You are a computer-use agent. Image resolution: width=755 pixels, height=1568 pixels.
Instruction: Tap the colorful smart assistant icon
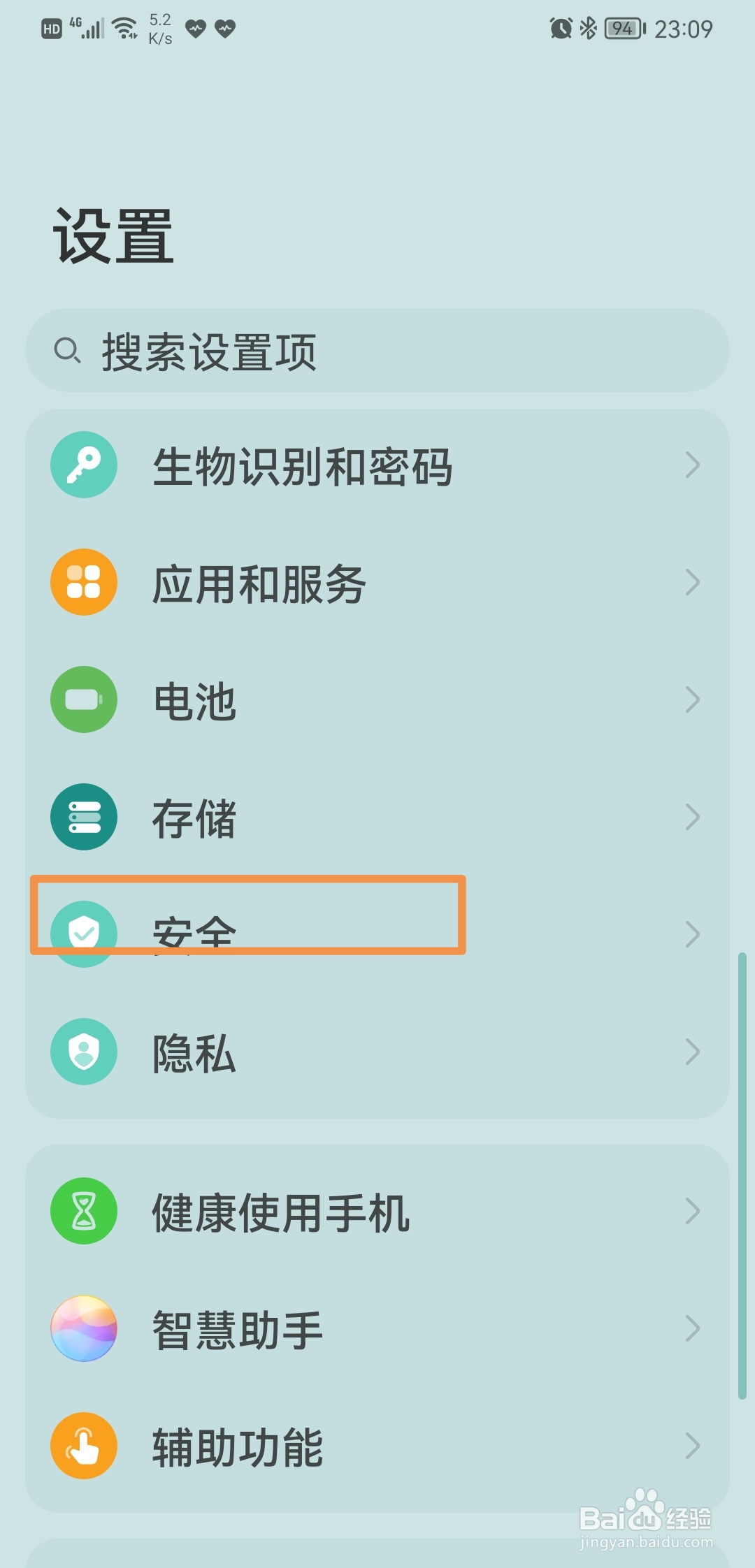(84, 1328)
